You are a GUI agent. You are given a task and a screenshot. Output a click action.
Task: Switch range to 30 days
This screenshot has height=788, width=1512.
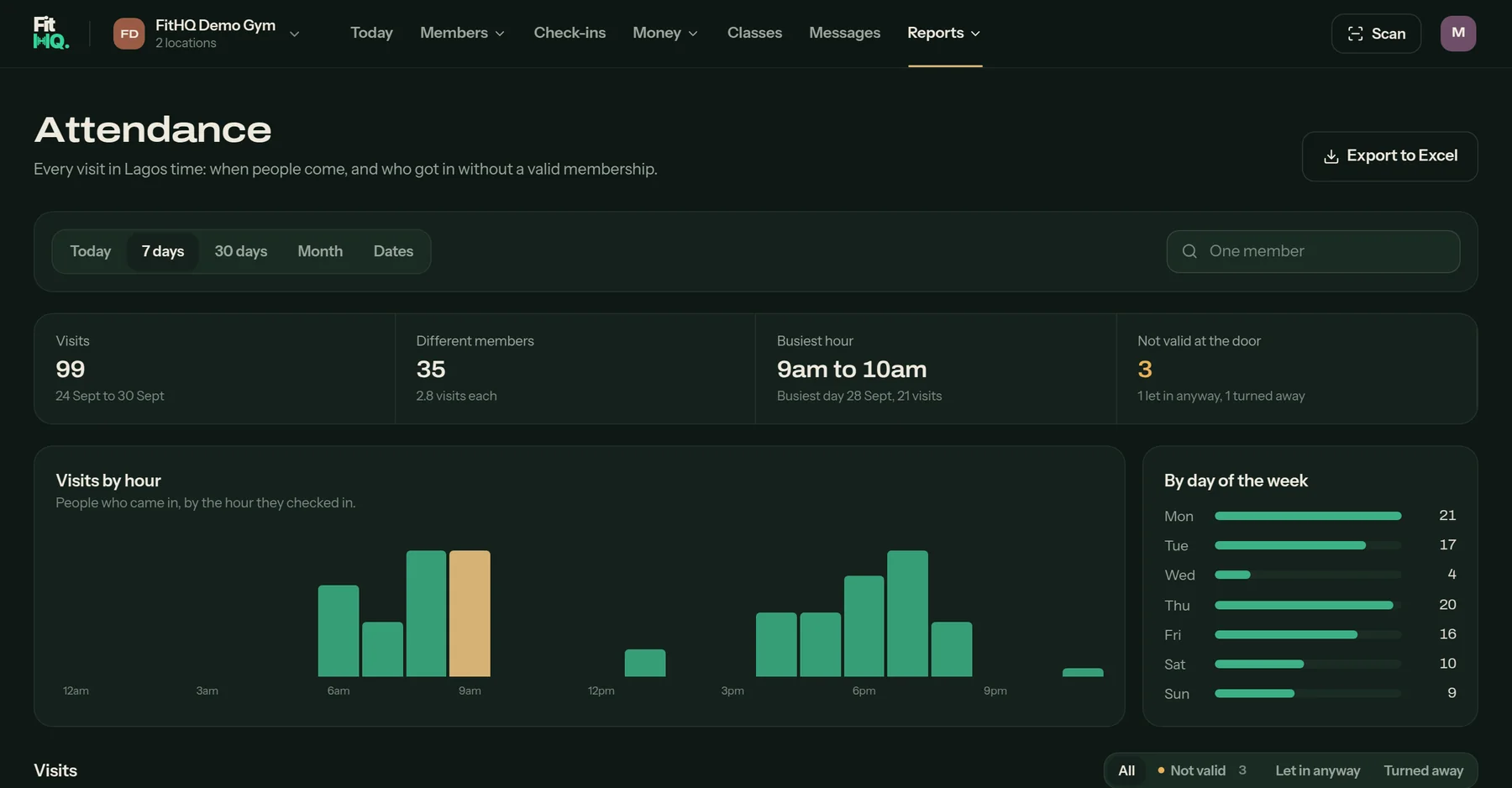241,251
